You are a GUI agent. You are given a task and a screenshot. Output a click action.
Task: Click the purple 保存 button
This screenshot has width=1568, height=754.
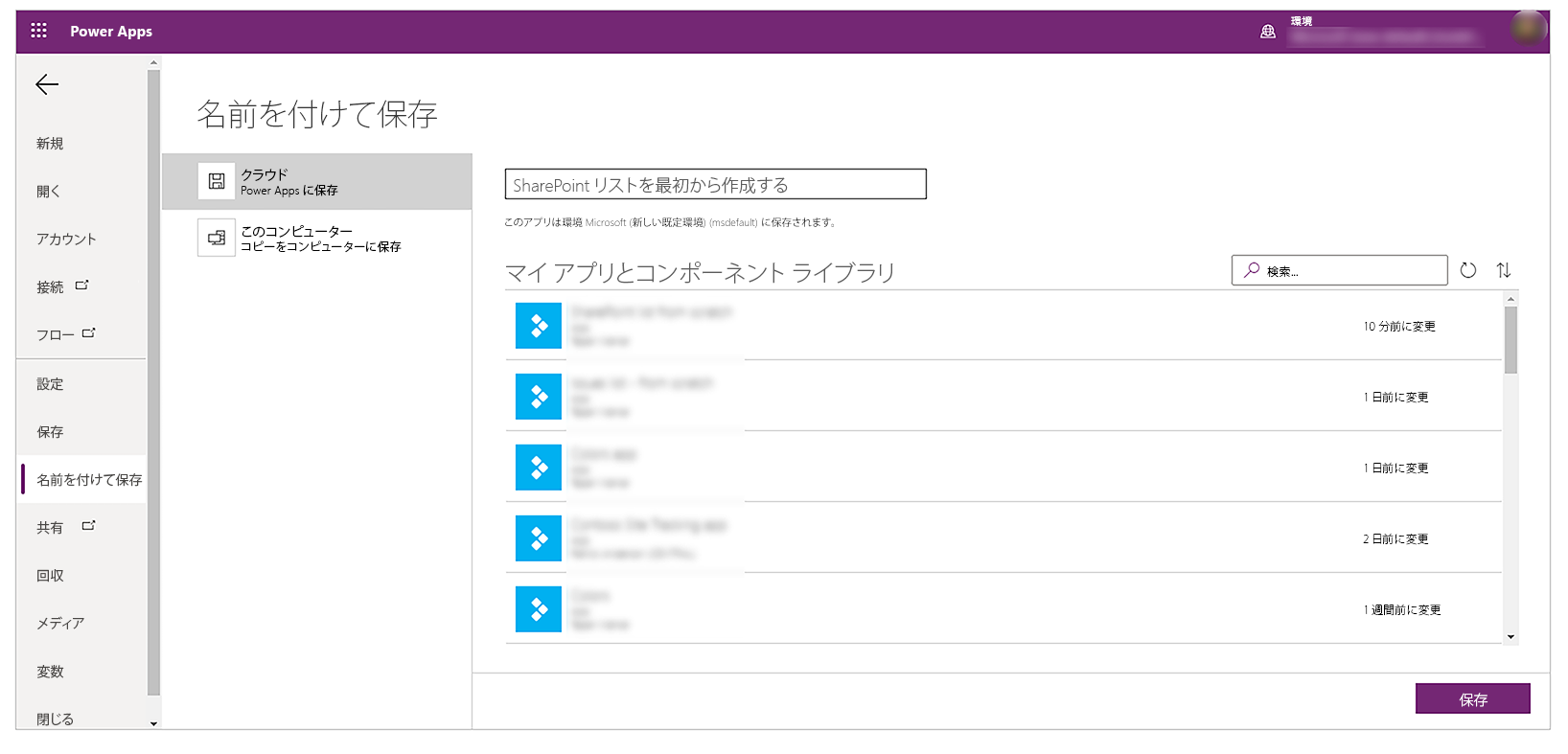click(x=1472, y=699)
